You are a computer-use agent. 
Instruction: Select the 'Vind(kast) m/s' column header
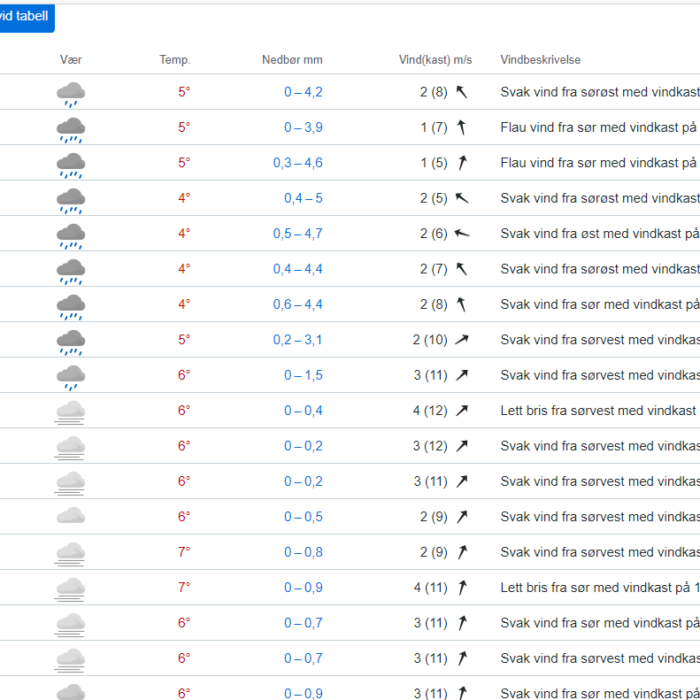435,60
